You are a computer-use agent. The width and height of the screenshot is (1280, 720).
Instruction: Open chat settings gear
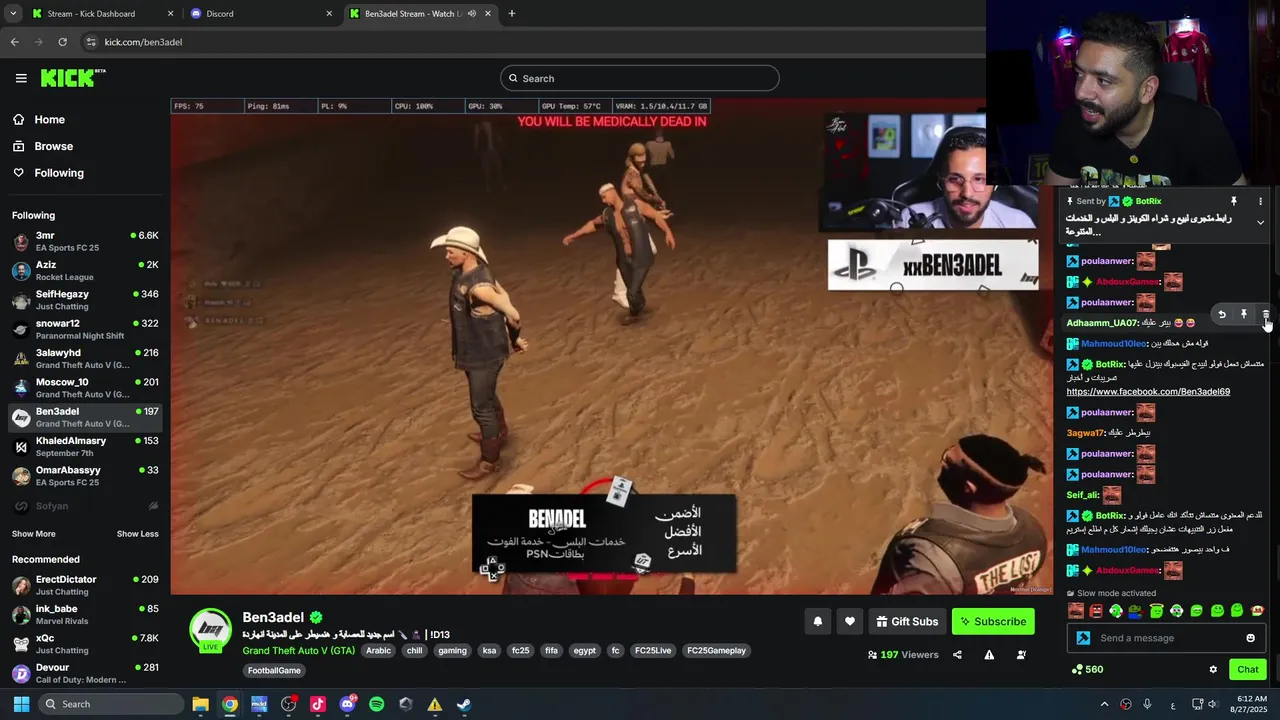1213,670
